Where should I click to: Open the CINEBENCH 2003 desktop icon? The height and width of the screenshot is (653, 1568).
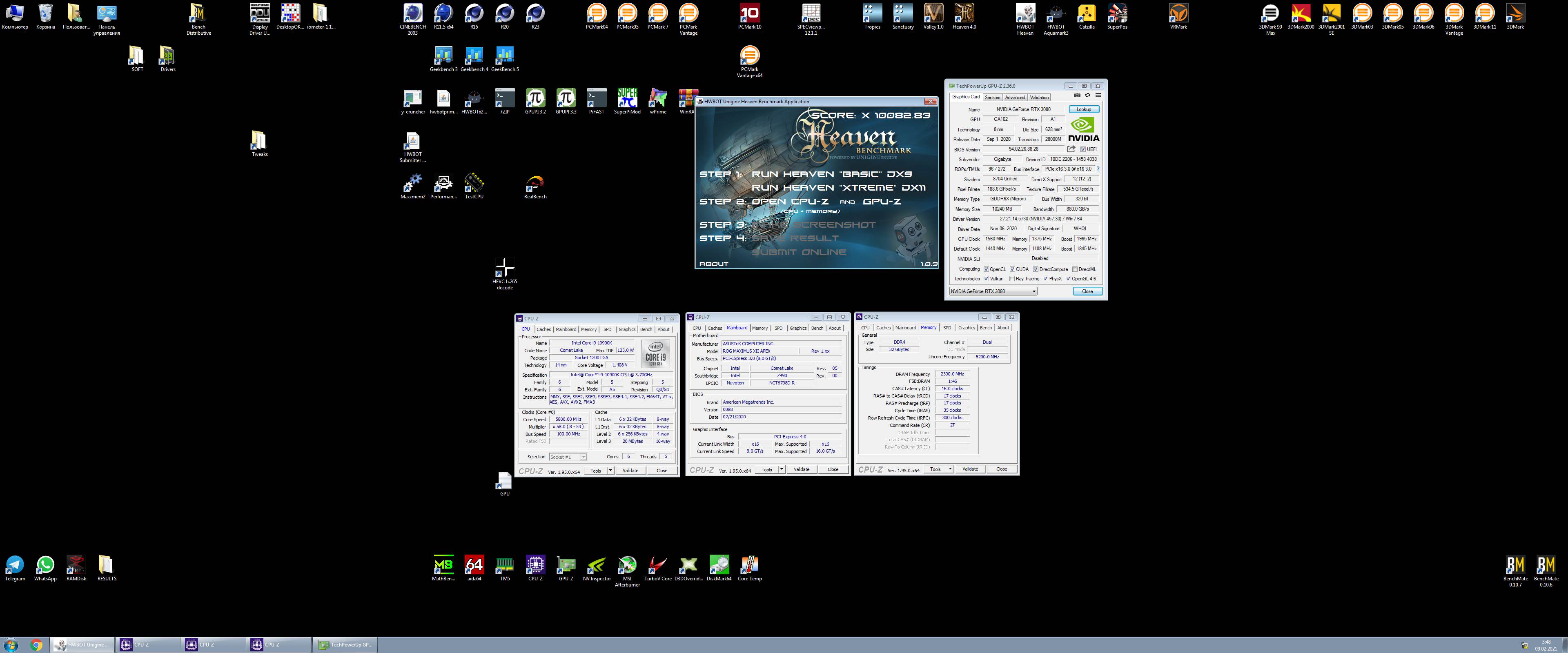(413, 19)
